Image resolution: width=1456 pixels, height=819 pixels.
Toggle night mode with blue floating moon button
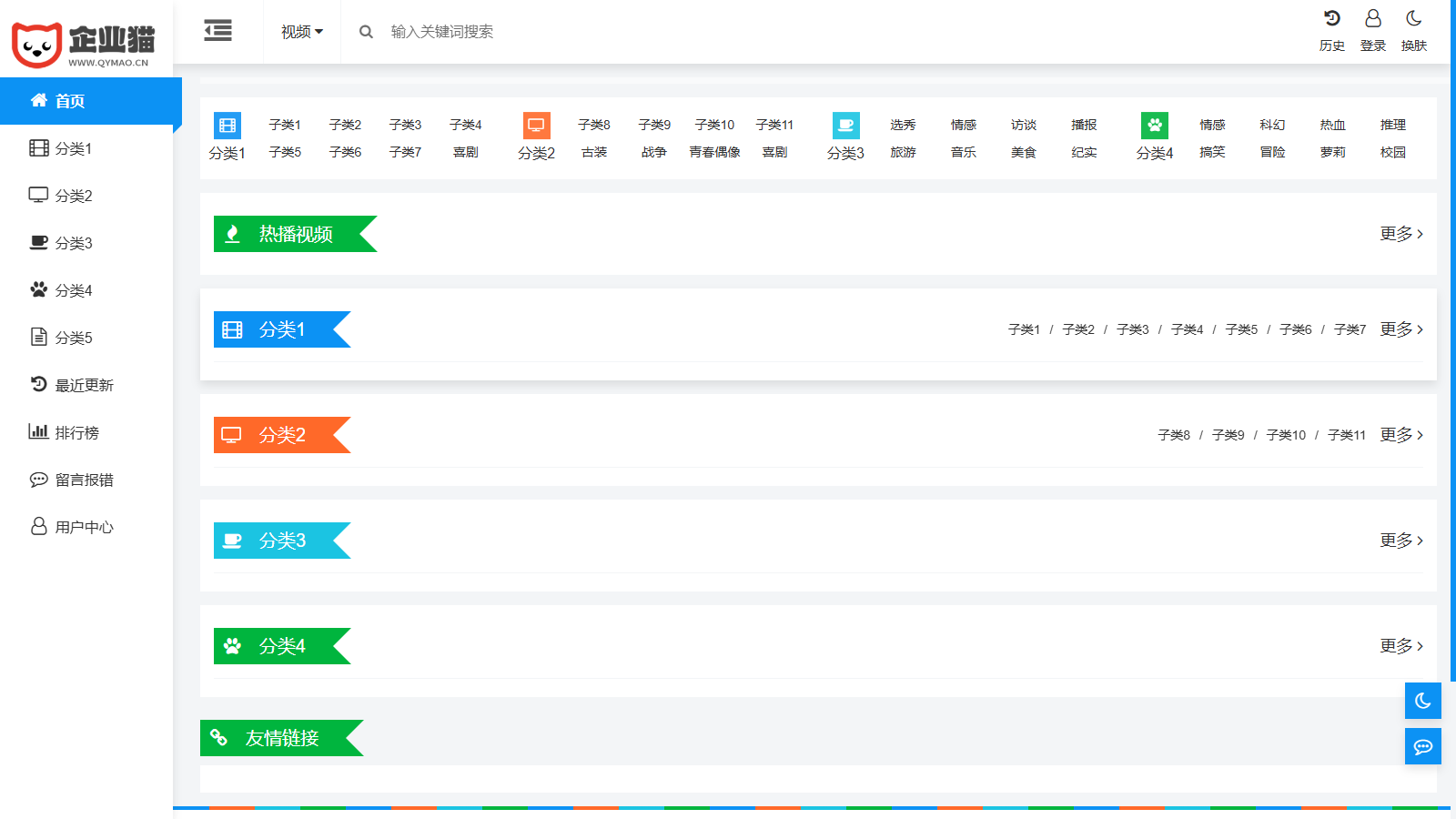click(x=1422, y=701)
